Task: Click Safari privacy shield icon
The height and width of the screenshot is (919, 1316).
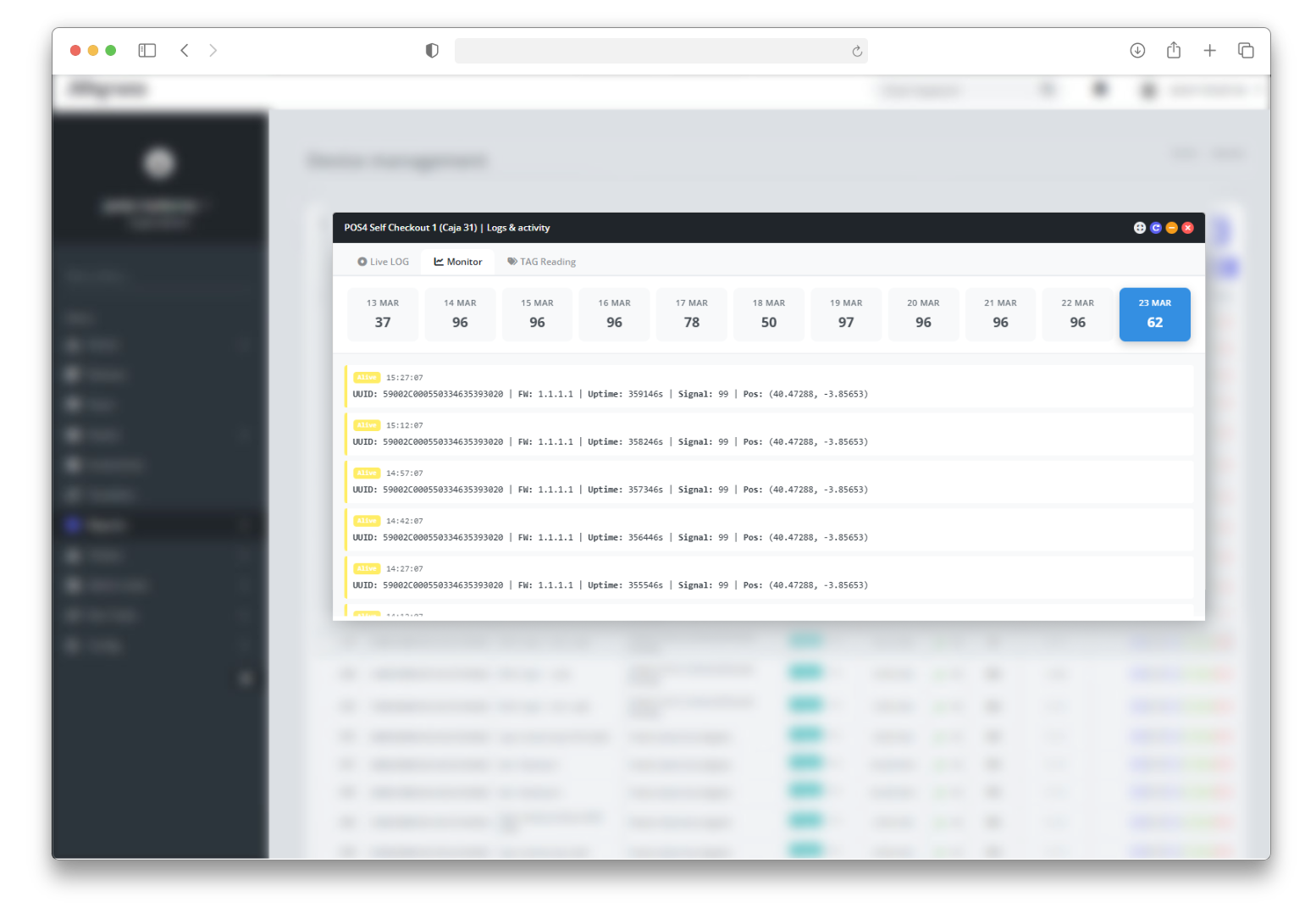Action: (432, 51)
